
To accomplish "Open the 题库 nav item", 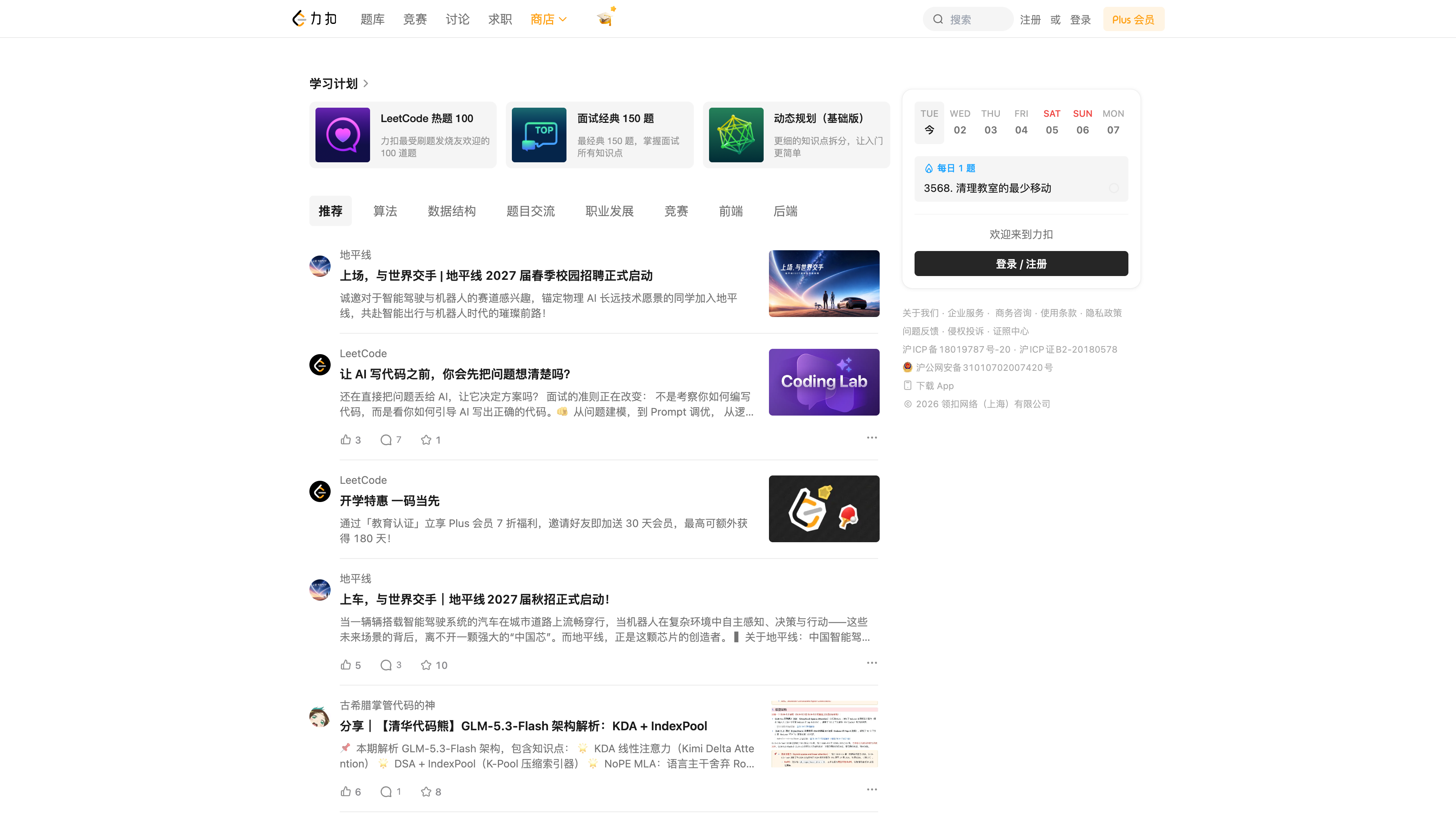I will pos(372,19).
